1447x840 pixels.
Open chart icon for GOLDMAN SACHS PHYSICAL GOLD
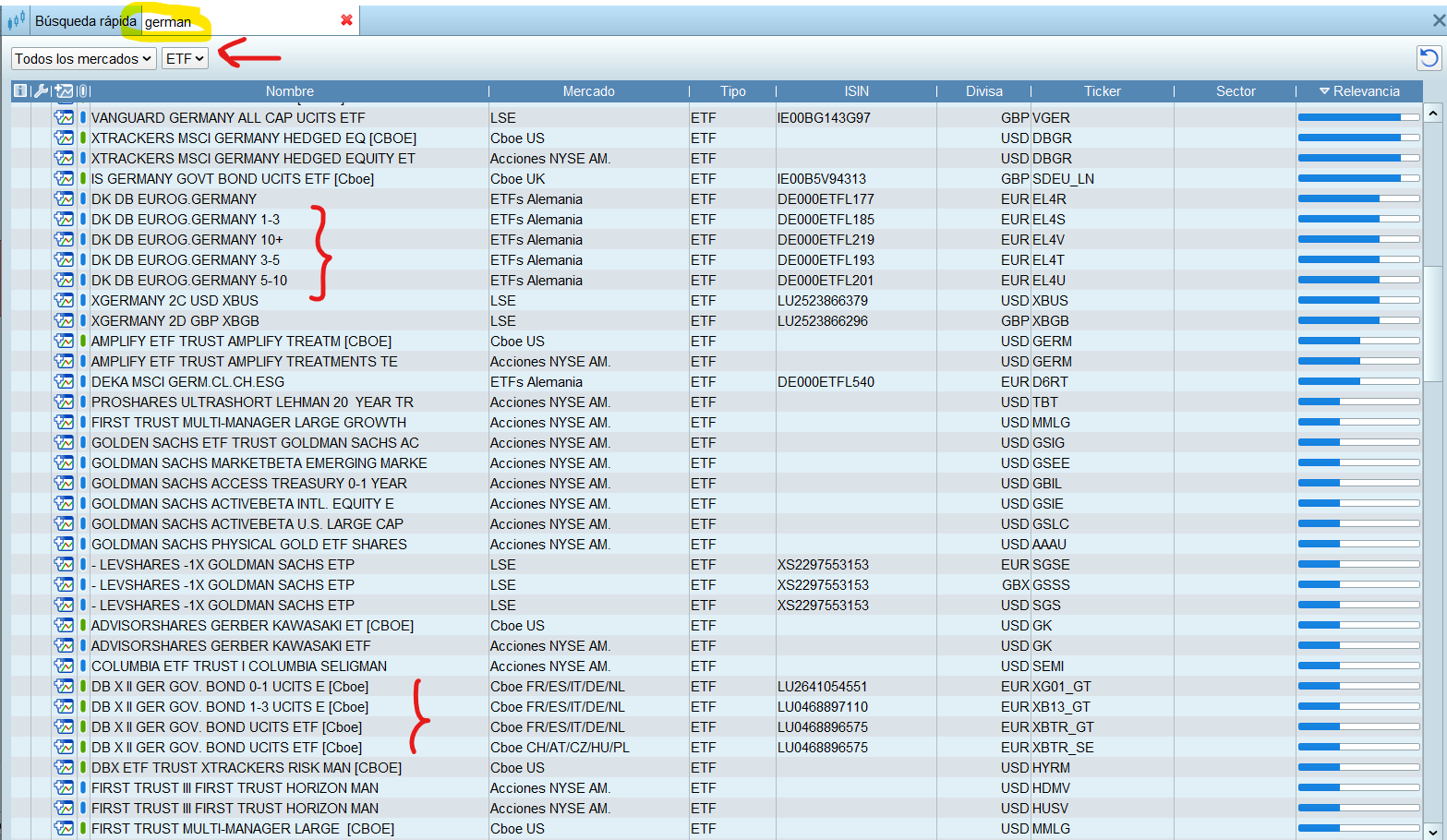click(x=64, y=544)
